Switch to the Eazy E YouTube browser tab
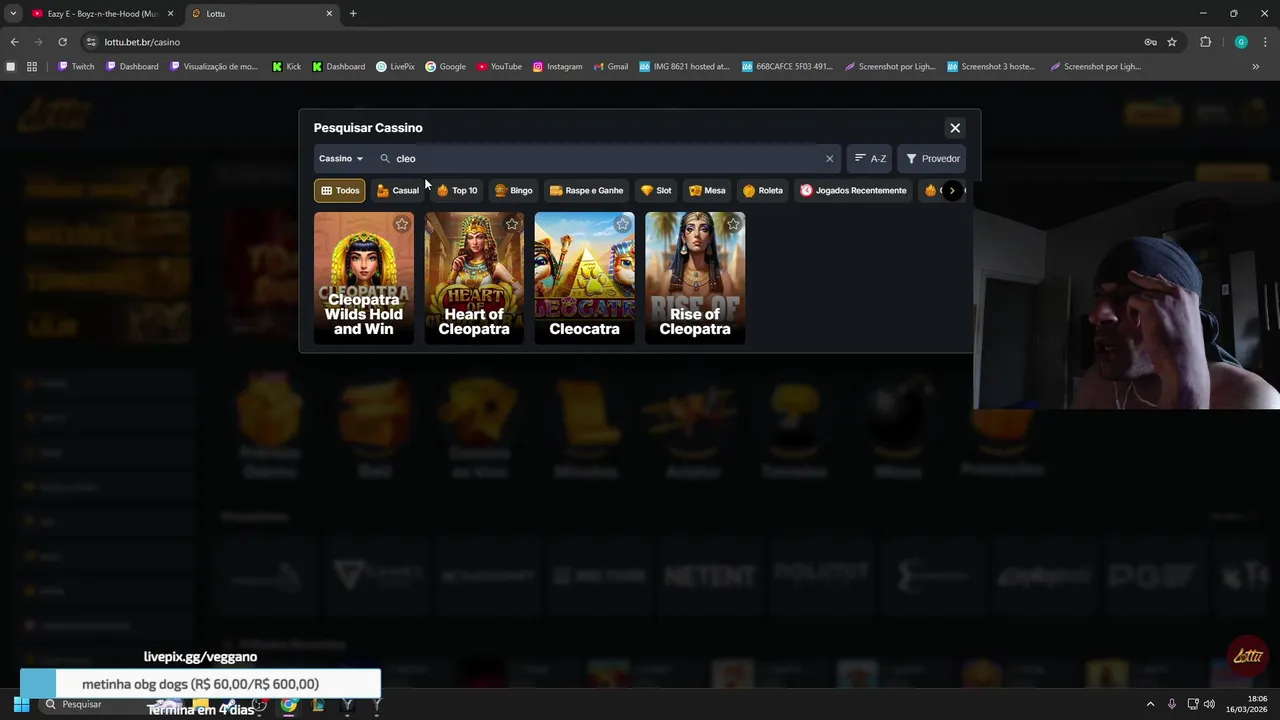 point(102,14)
